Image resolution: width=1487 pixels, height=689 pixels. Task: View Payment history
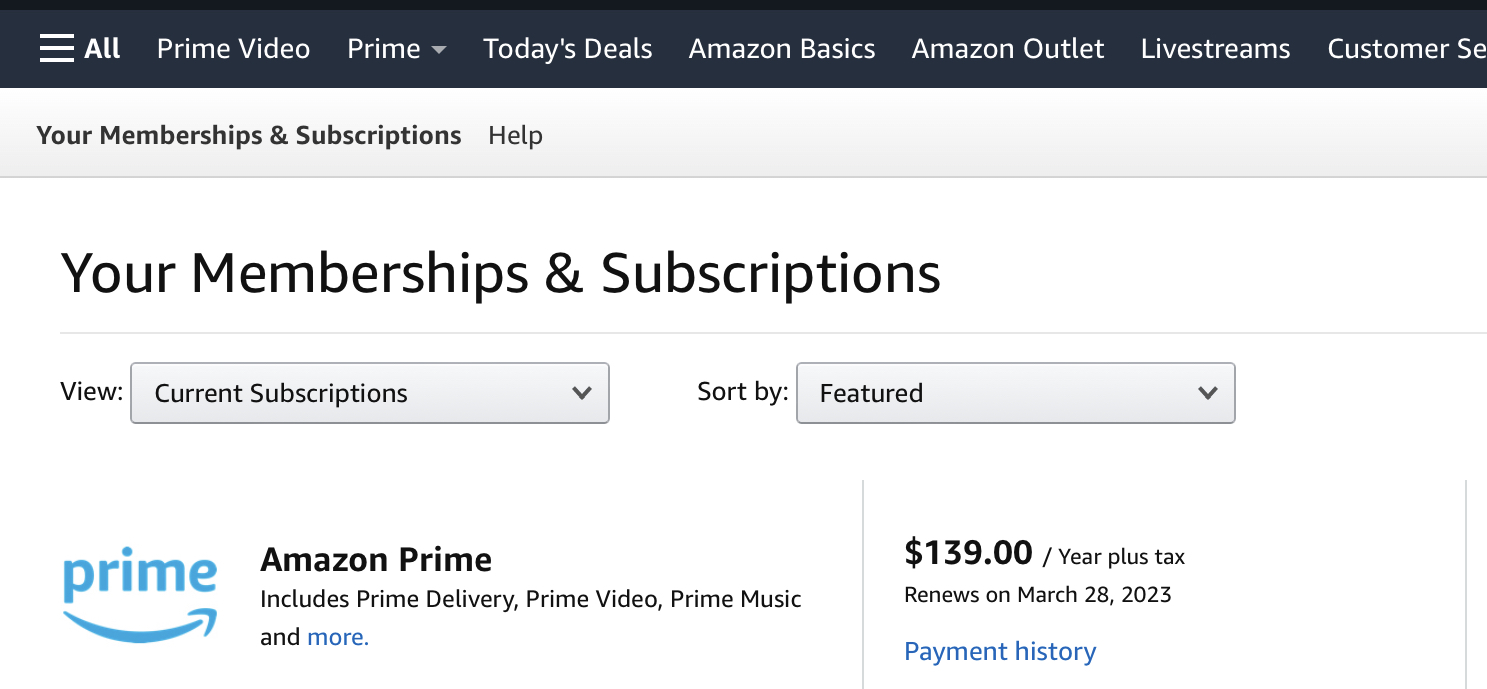(999, 651)
